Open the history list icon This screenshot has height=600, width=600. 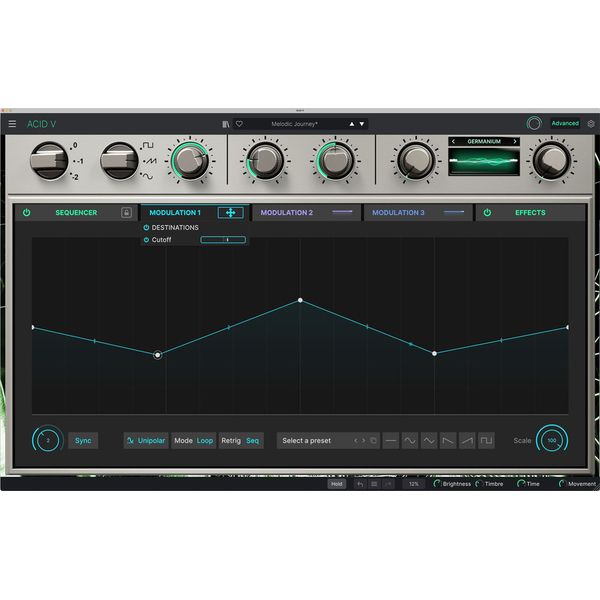coord(374,484)
